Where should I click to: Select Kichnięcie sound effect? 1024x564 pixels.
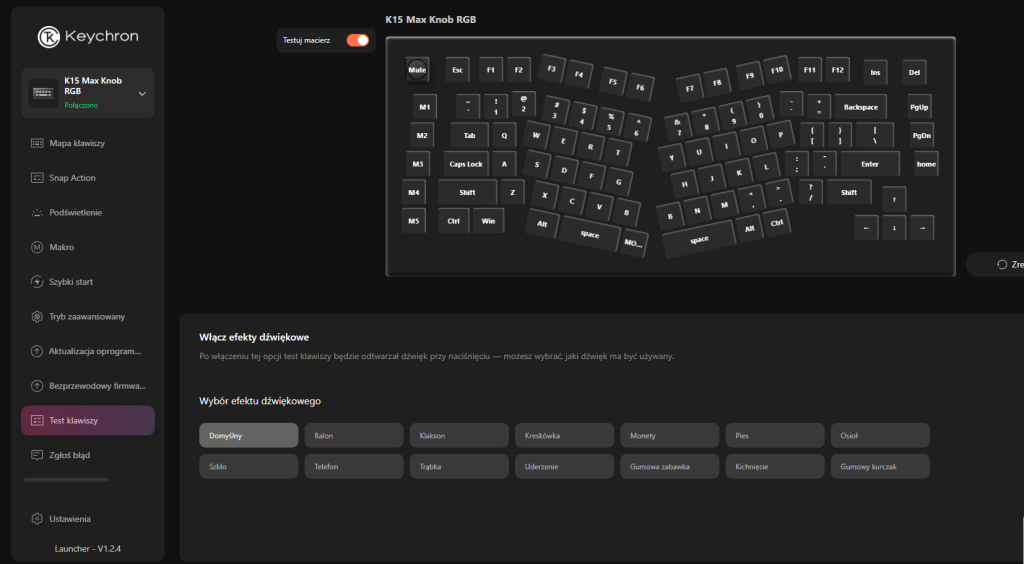(x=775, y=467)
